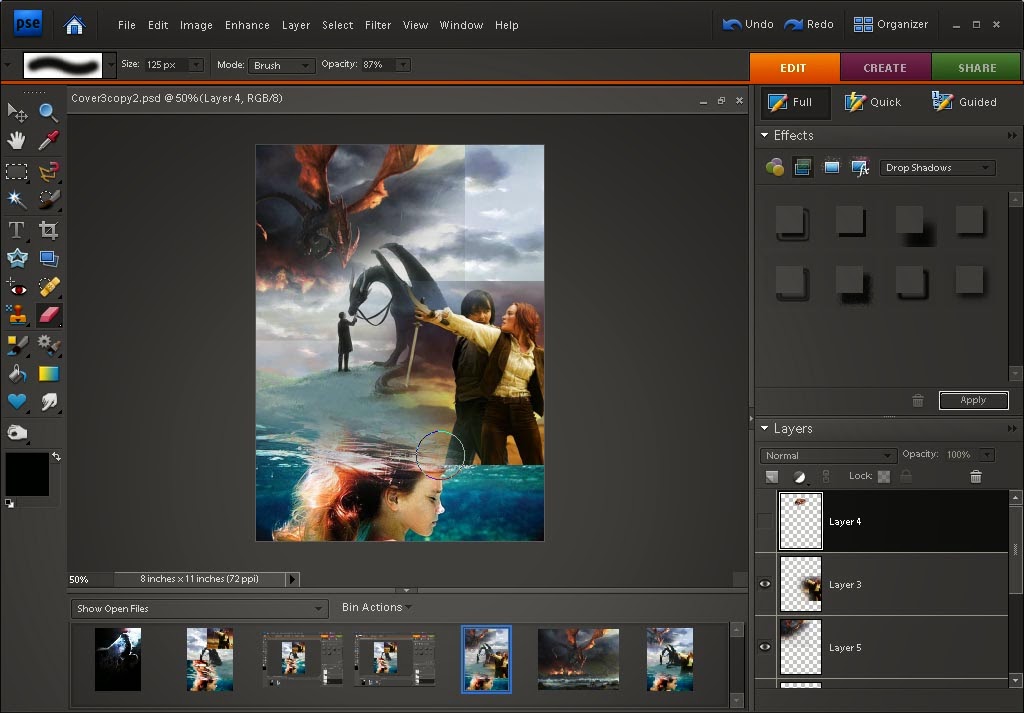
Task: Select the Hand tool
Action: (x=17, y=141)
